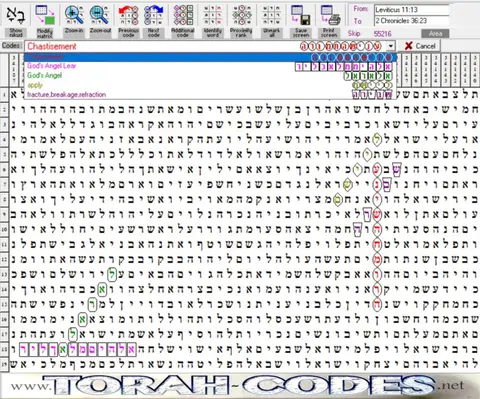
Task: Select highlighted Chastisement entry in dropdown list
Action: [210, 57]
